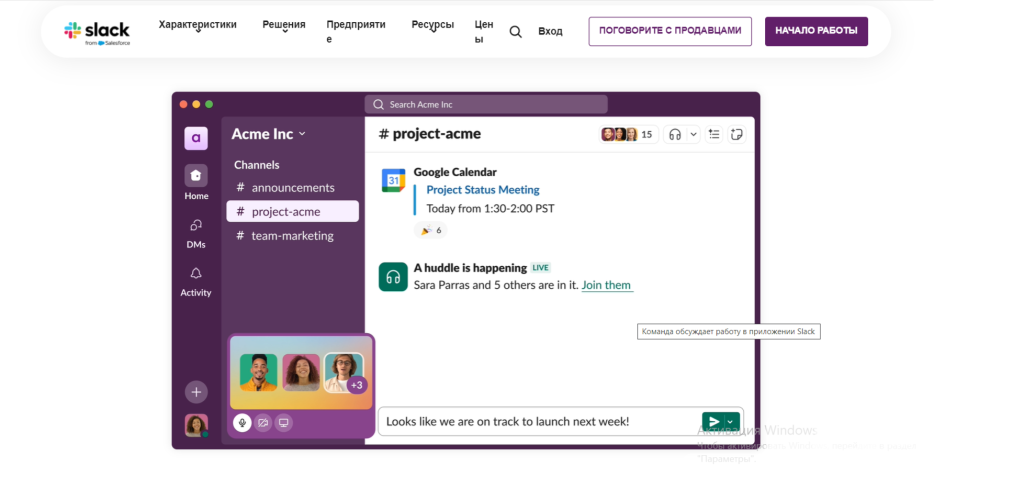Click the Slack logo in header
This screenshot has height=499, width=1024.
coord(97,32)
